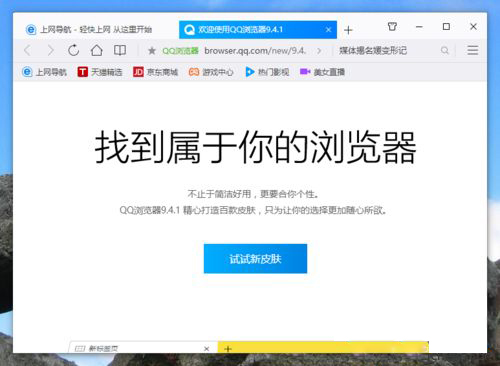Expand the address bar chevron arrow
Screen dimensions: 500x366
click(319, 51)
